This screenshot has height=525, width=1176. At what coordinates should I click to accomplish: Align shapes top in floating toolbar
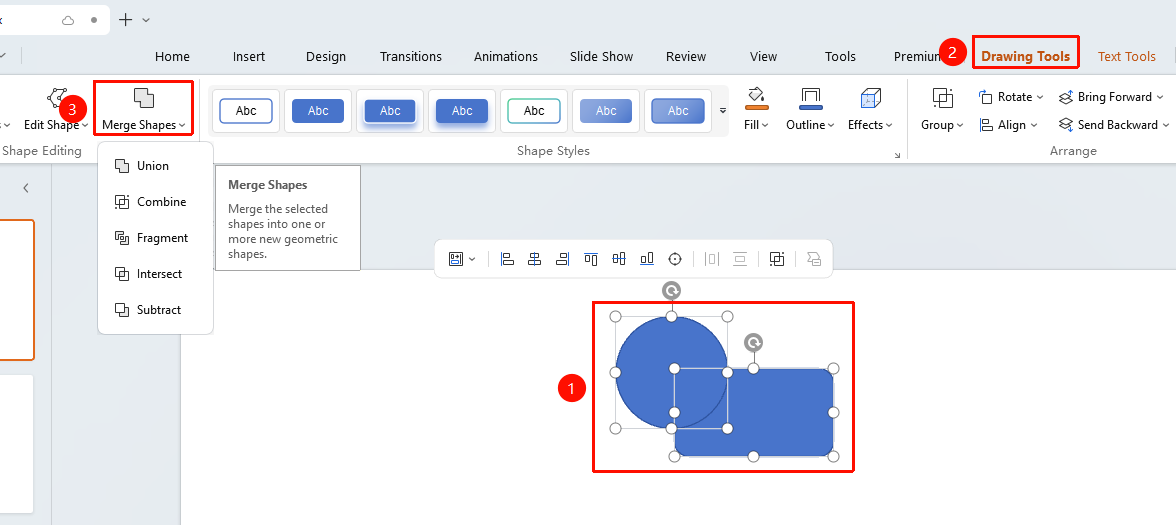pyautogui.click(x=591, y=259)
